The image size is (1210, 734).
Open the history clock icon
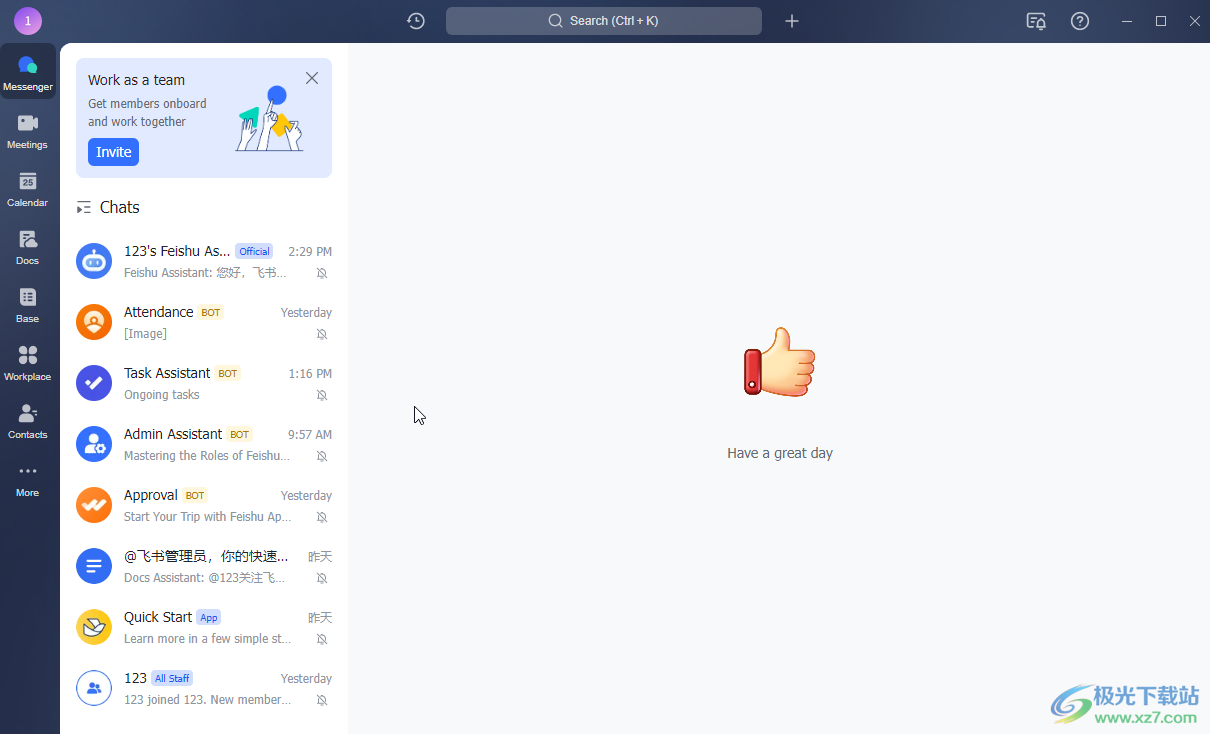[416, 21]
